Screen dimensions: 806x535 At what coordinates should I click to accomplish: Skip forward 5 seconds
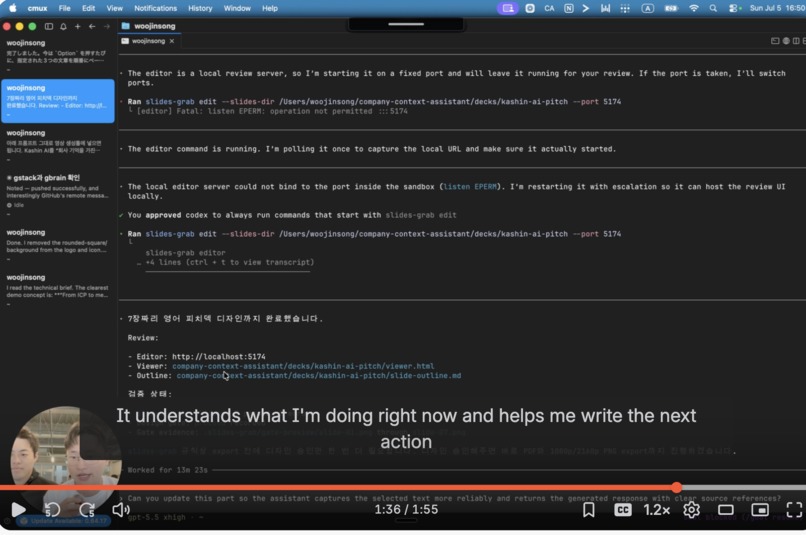click(x=87, y=509)
